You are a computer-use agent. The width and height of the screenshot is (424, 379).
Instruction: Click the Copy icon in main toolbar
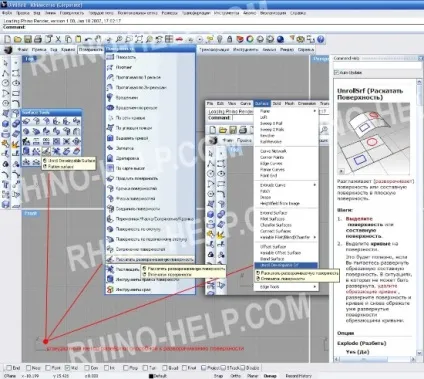68,39
